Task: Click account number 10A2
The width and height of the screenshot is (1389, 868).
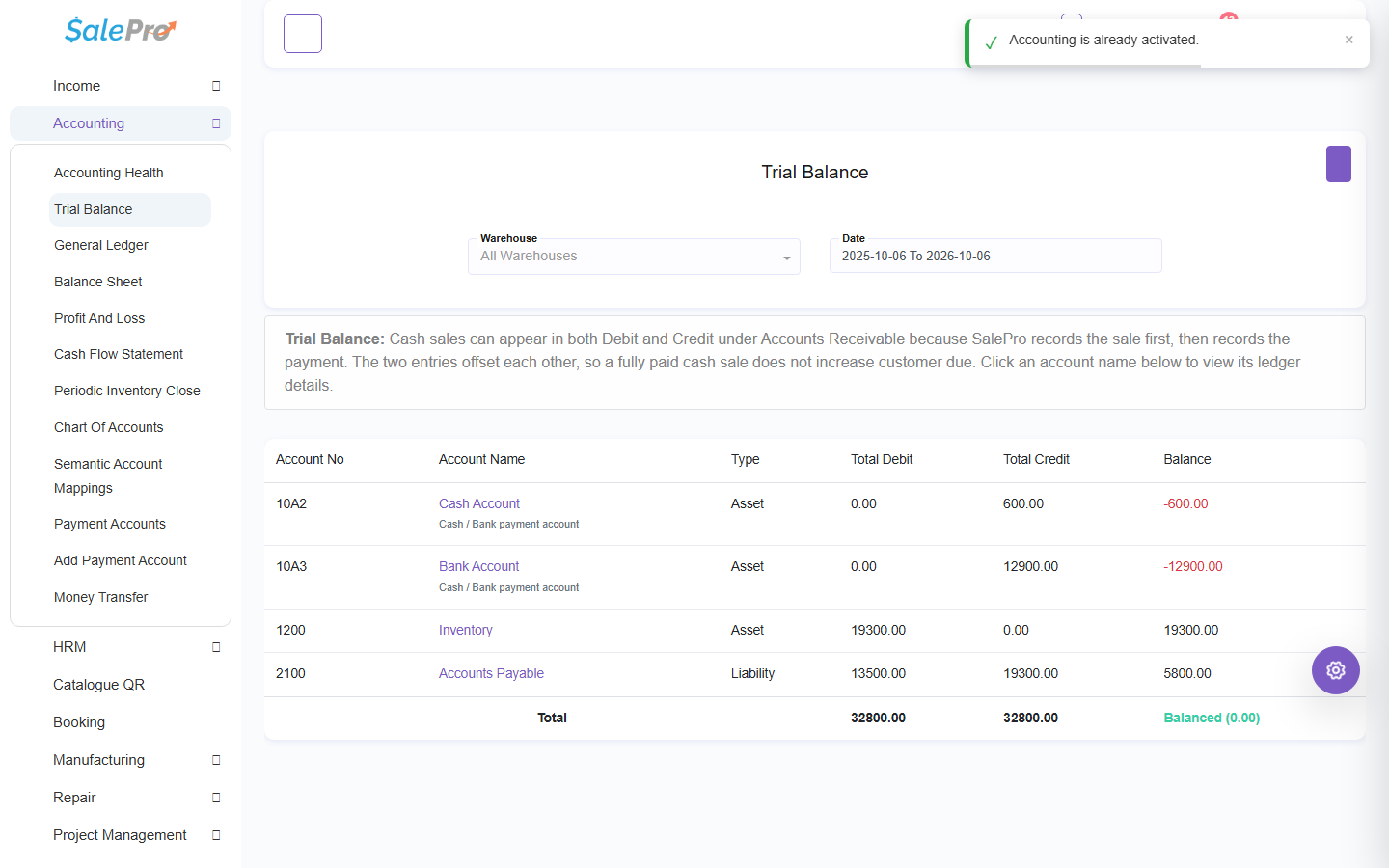Action: [x=291, y=503]
